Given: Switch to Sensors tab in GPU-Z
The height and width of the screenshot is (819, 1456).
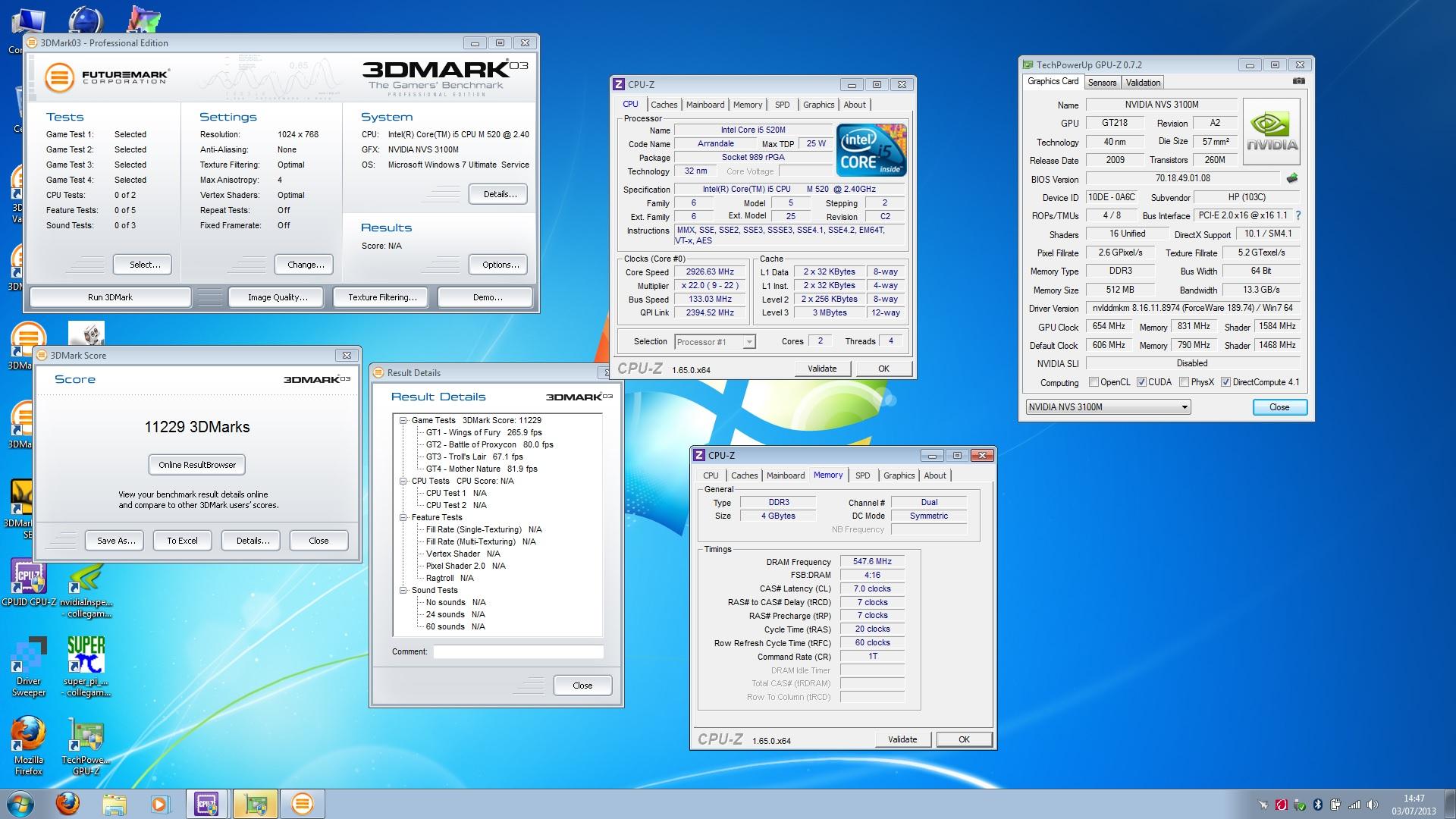Looking at the screenshot, I should click(1102, 83).
